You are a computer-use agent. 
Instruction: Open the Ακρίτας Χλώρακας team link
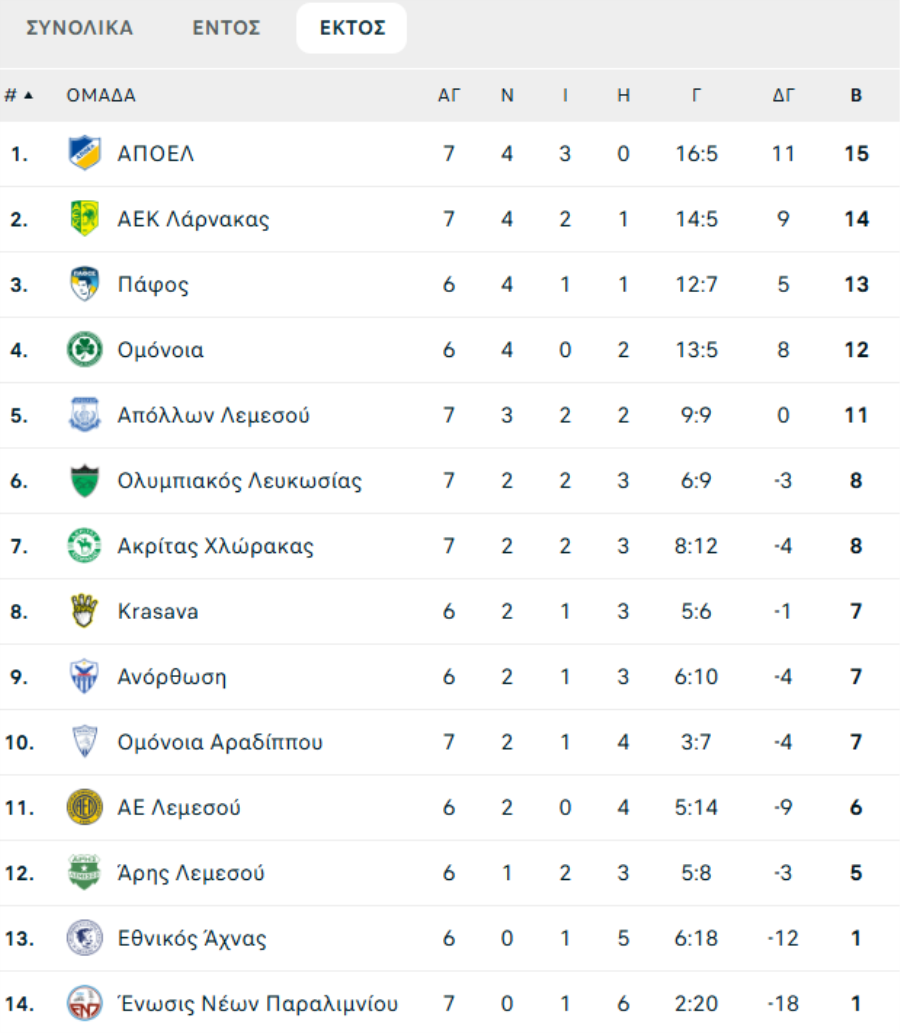(215, 546)
